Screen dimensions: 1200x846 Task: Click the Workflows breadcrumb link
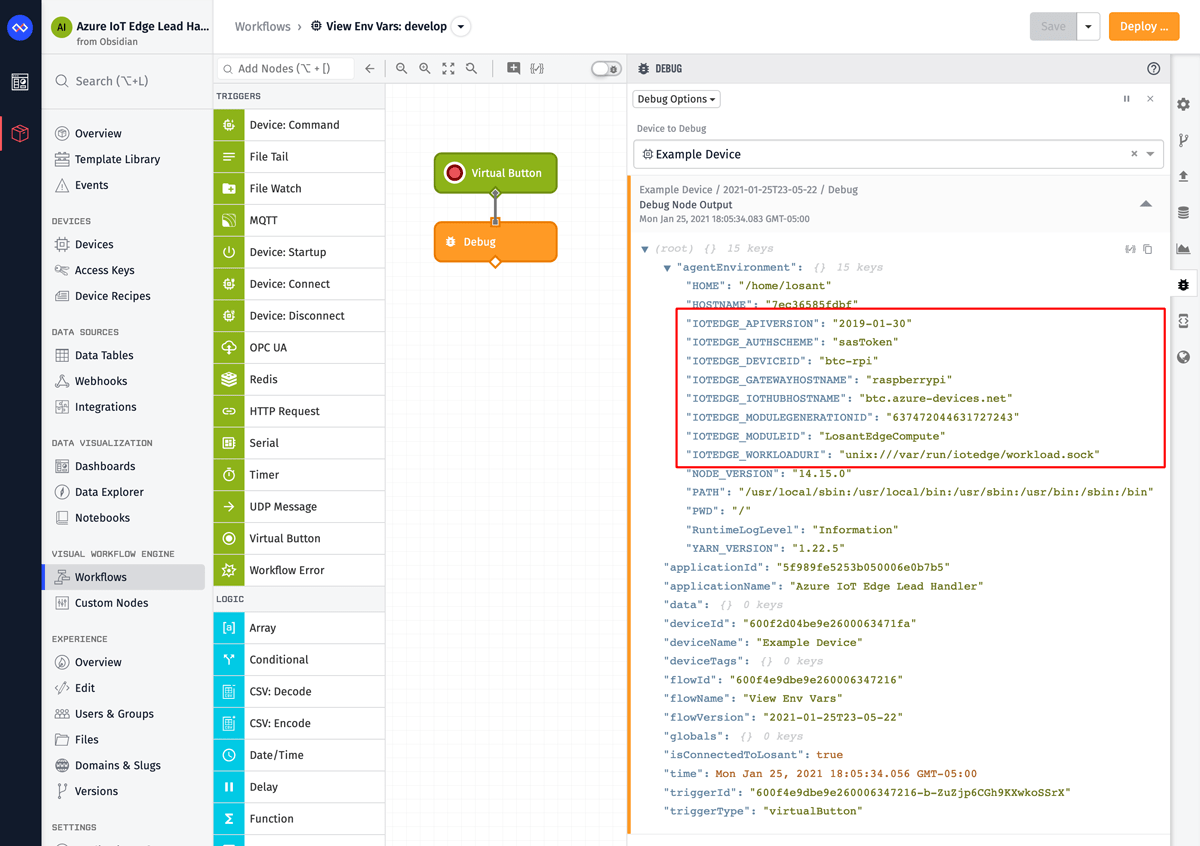(263, 27)
